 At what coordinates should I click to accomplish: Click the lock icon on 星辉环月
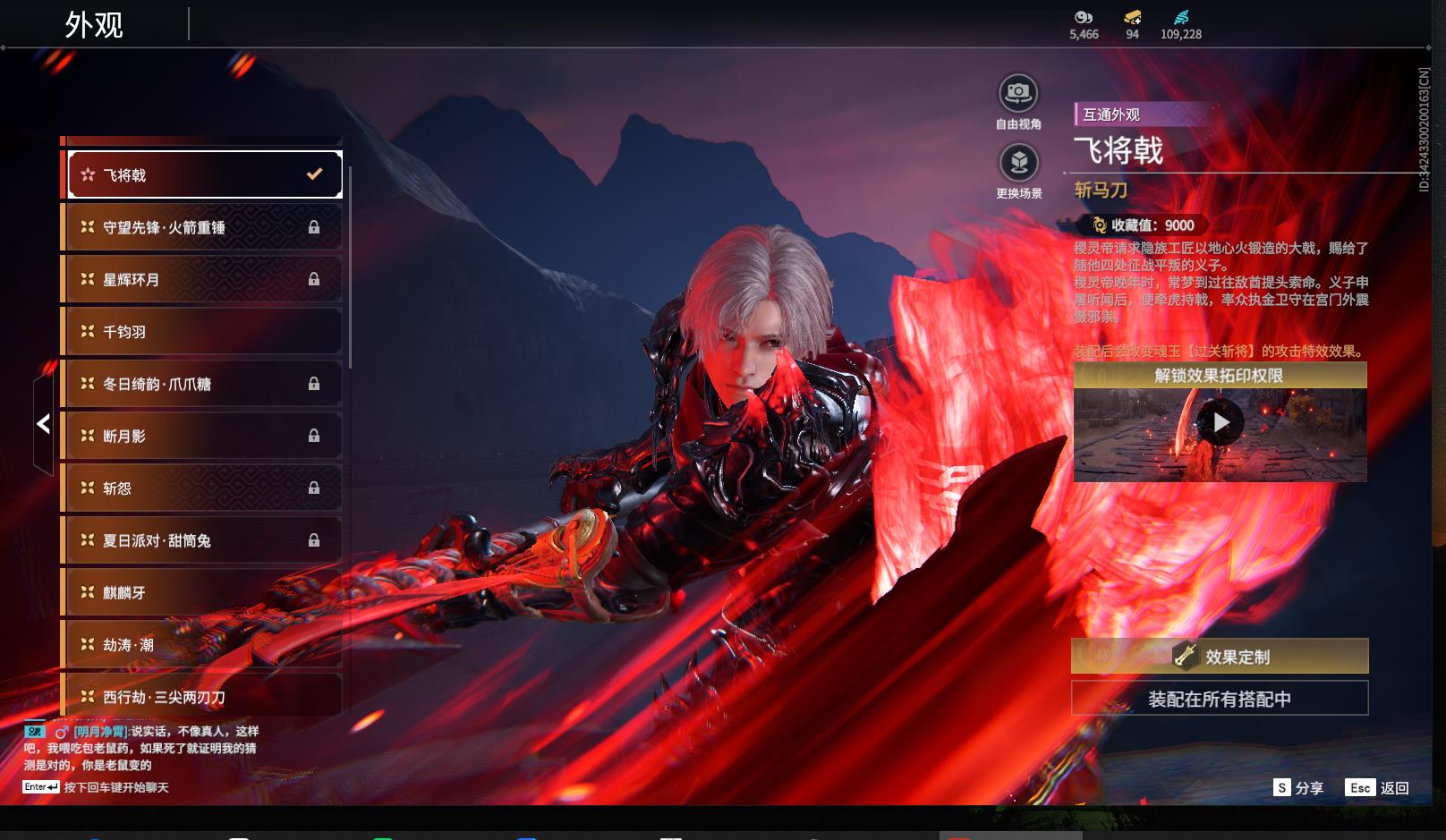(314, 279)
